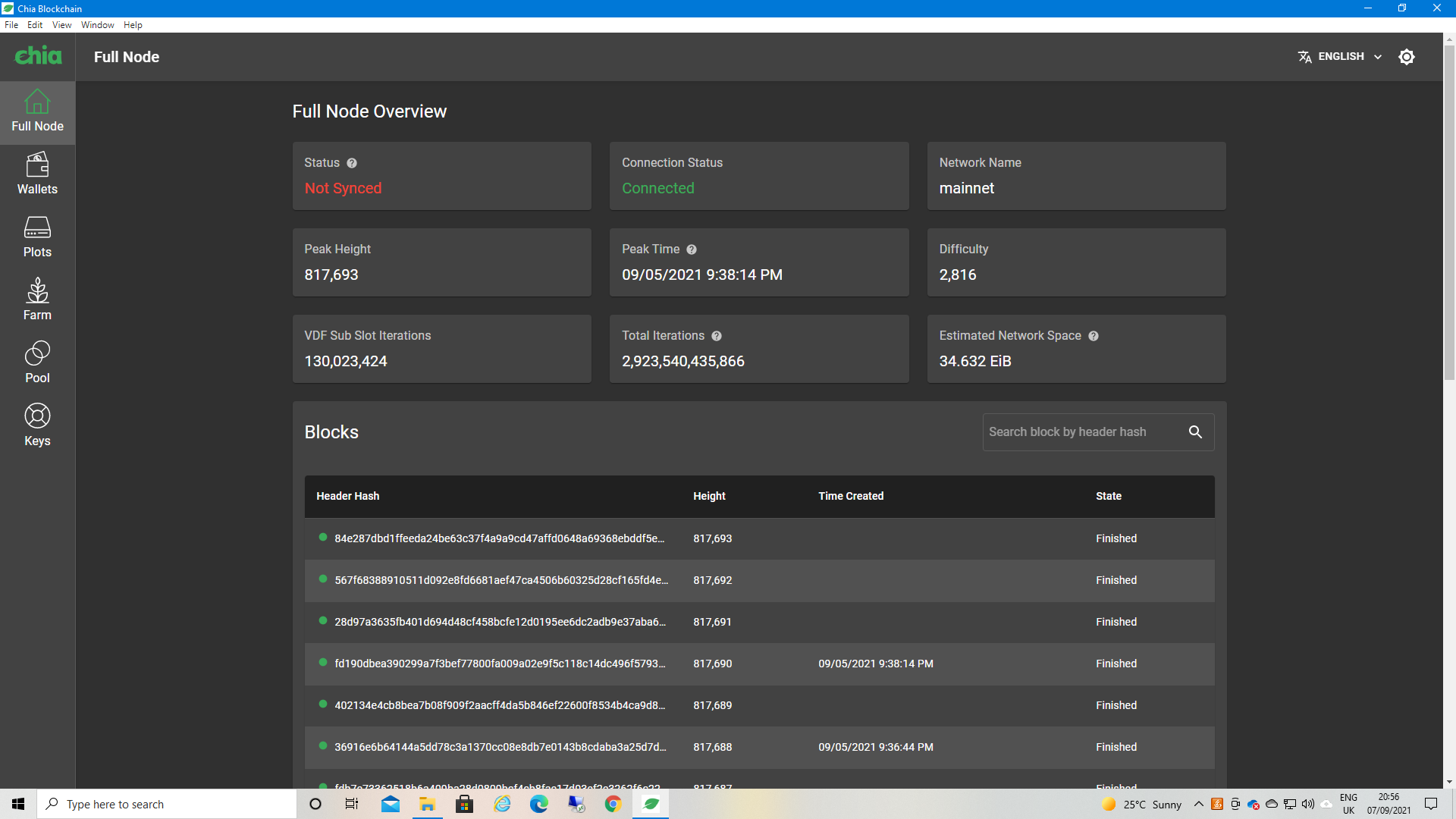Click the Chia logo in the header
1456x819 pixels.
click(38, 55)
